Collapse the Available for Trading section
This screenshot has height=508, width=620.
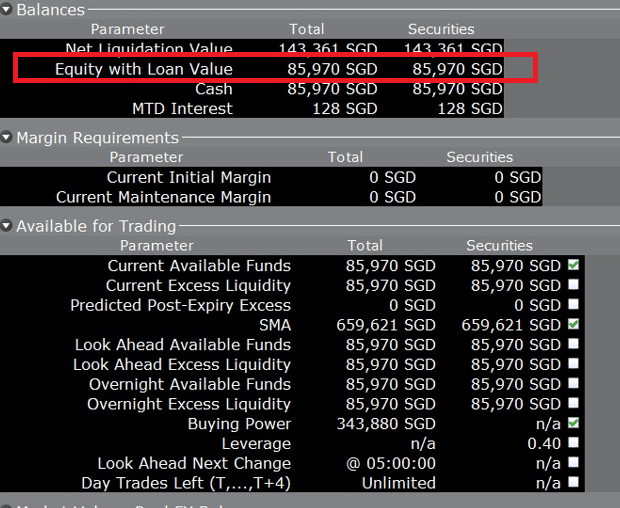7,227
